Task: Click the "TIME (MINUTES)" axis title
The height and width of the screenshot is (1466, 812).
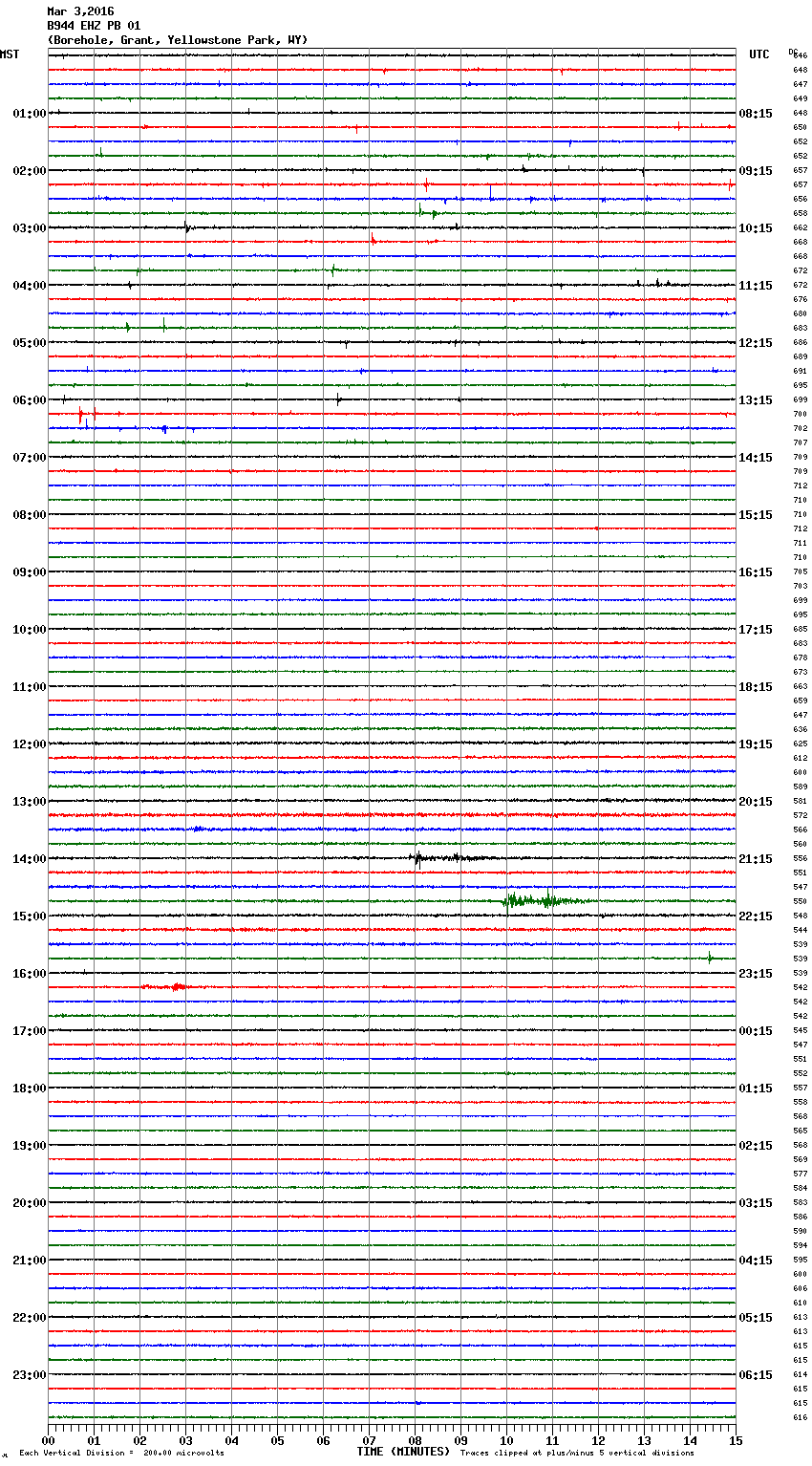Action: point(403,1452)
